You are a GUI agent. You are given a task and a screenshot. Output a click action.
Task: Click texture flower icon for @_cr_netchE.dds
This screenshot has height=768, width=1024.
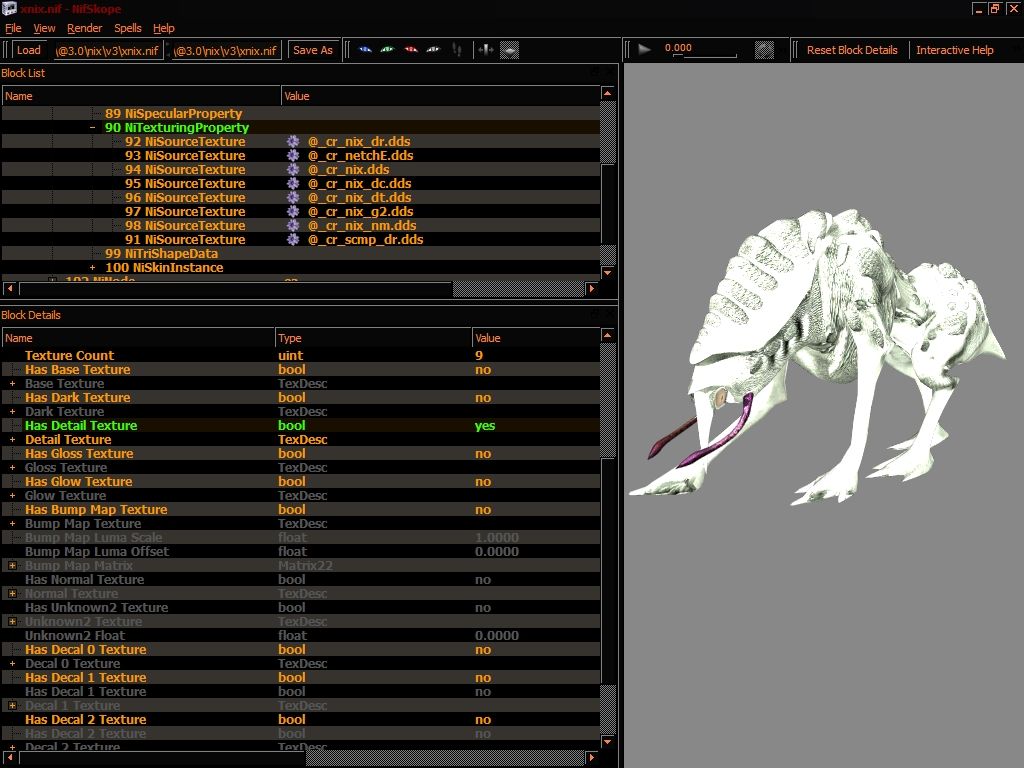coord(293,155)
